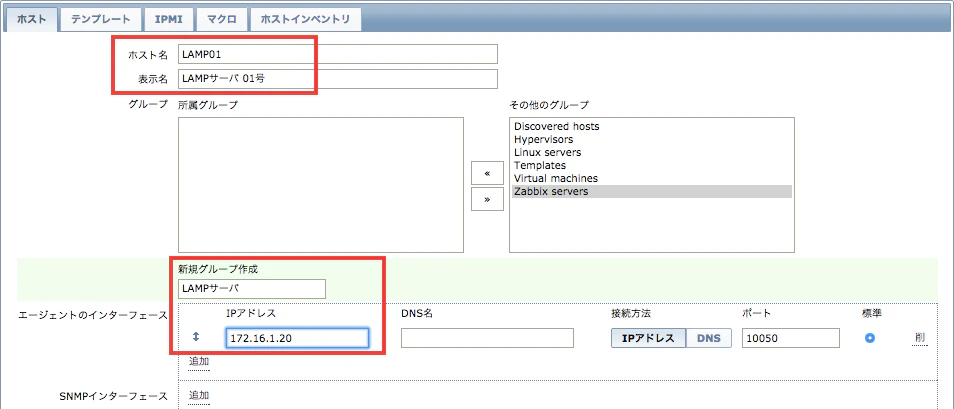Switch to the ホスト tab
This screenshot has height=409, width=954.
(x=31, y=19)
